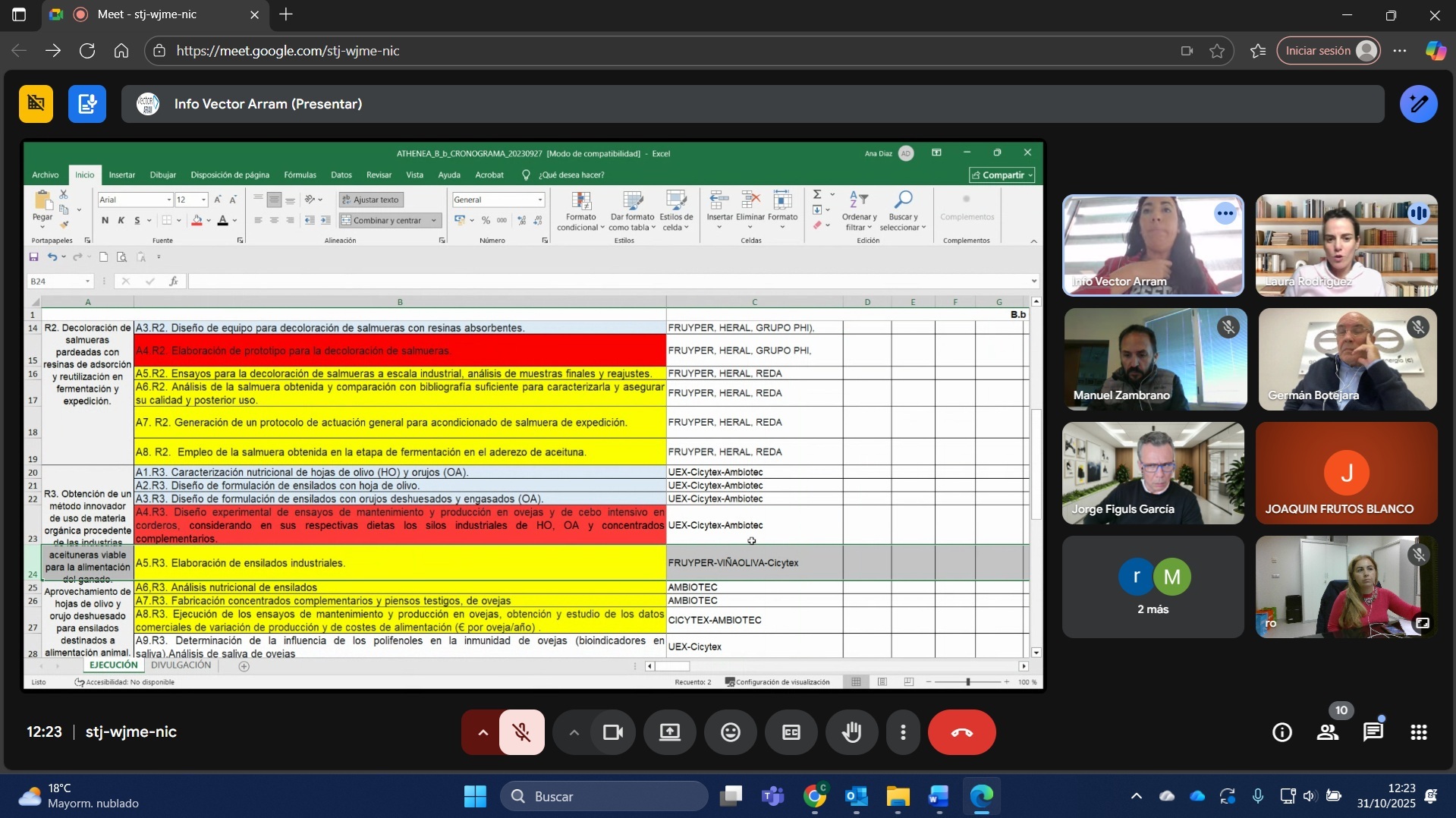Image resolution: width=1456 pixels, height=818 pixels.
Task: Expand video settings chevron beside camera
Action: [574, 732]
